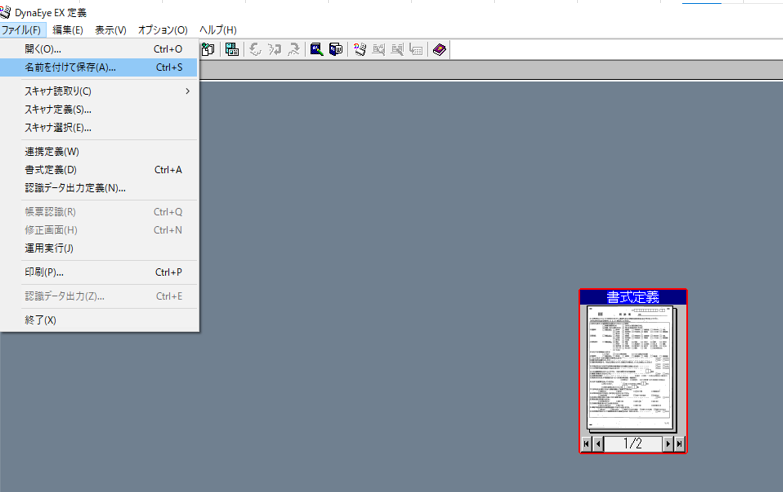Open the オプション(O) menu

click(163, 30)
